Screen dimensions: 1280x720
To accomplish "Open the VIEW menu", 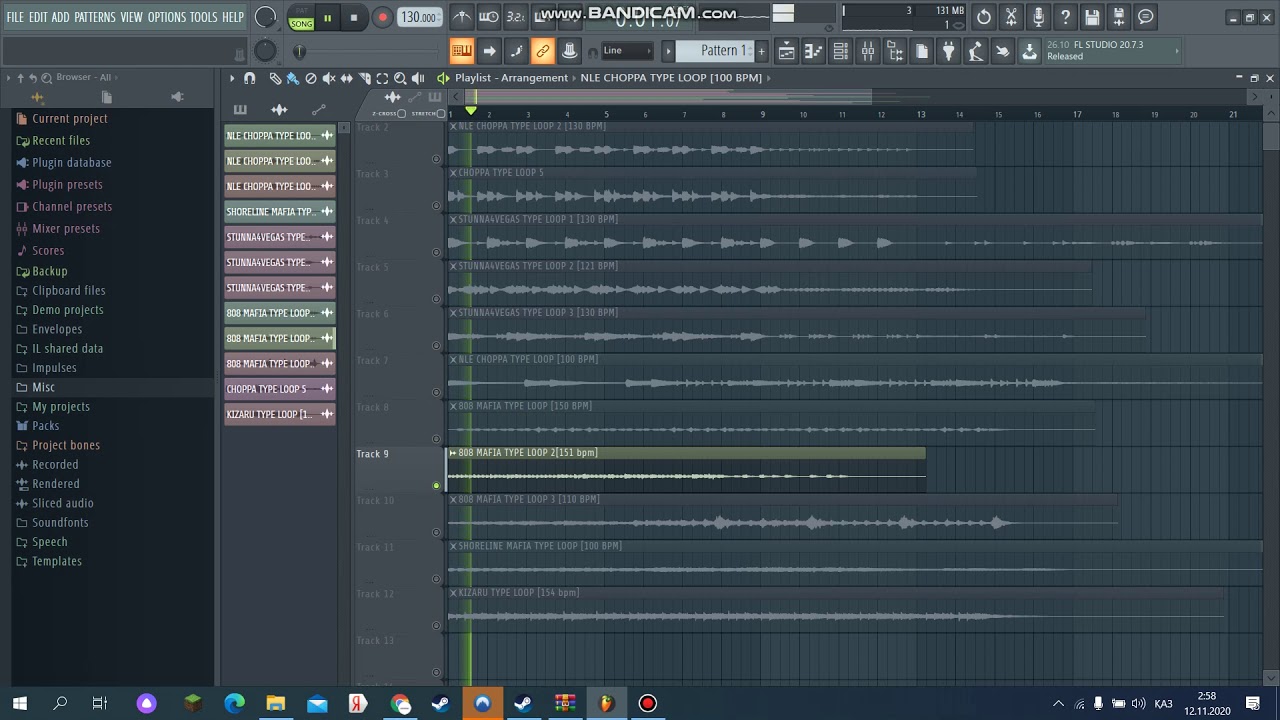I will point(132,17).
